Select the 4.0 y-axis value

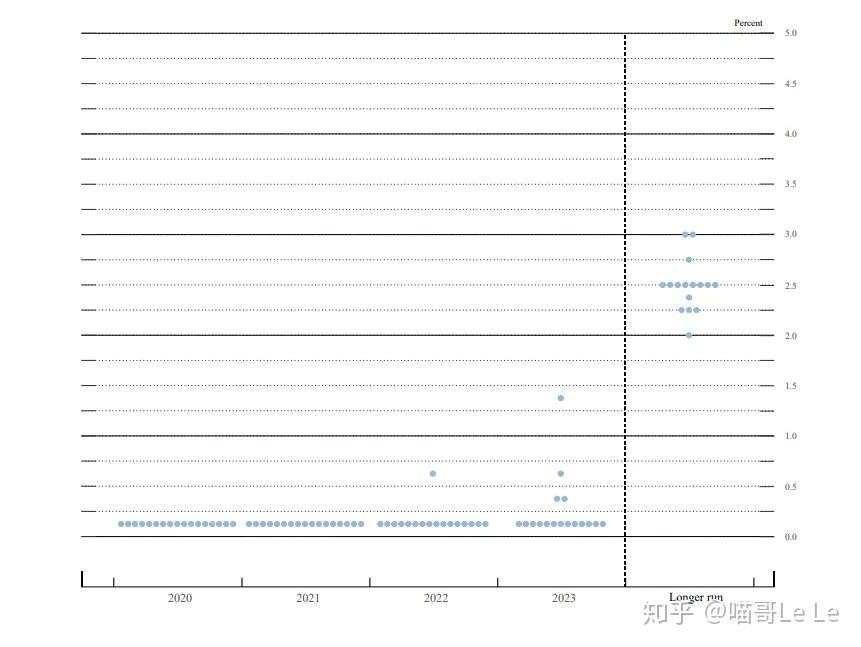[x=790, y=134]
